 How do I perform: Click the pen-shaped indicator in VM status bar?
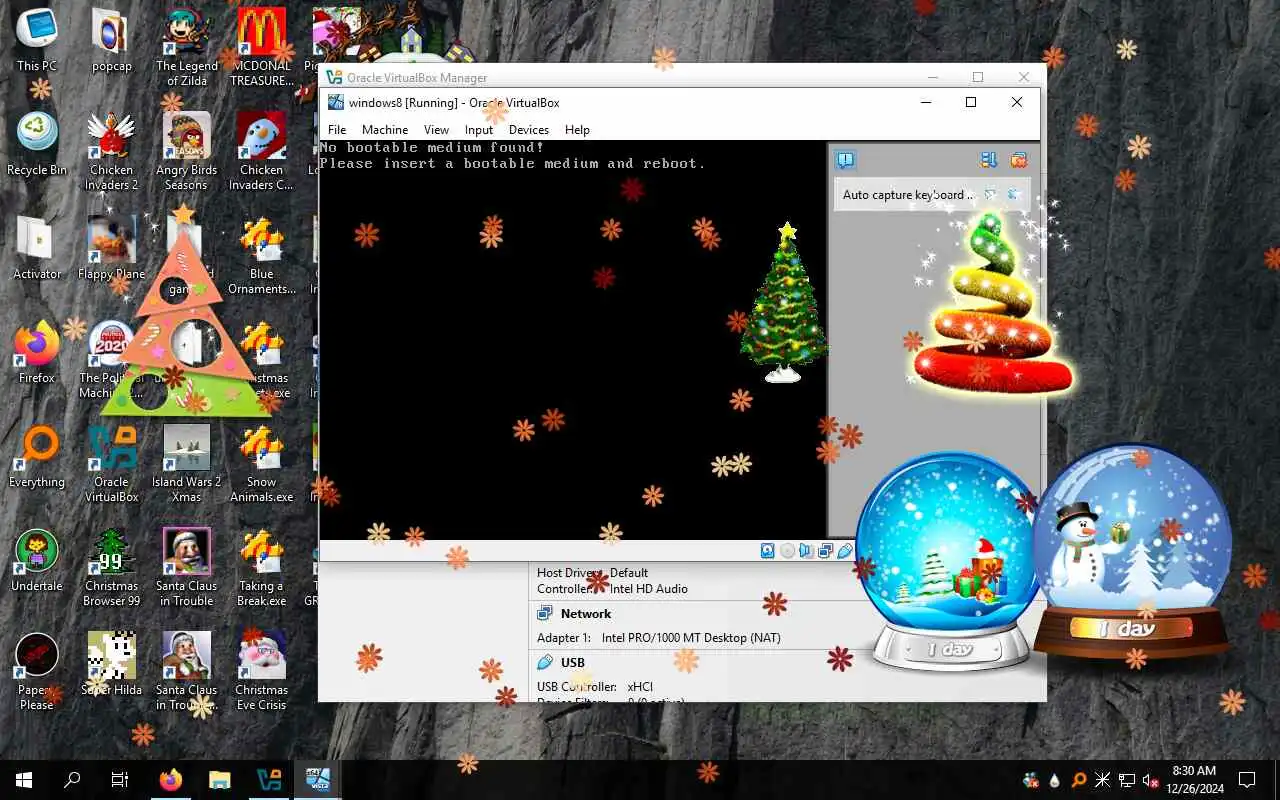click(845, 551)
